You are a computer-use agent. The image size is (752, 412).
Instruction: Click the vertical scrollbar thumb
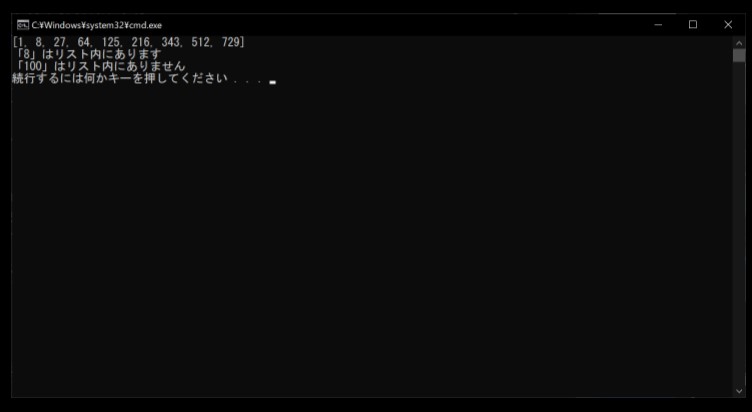739,56
